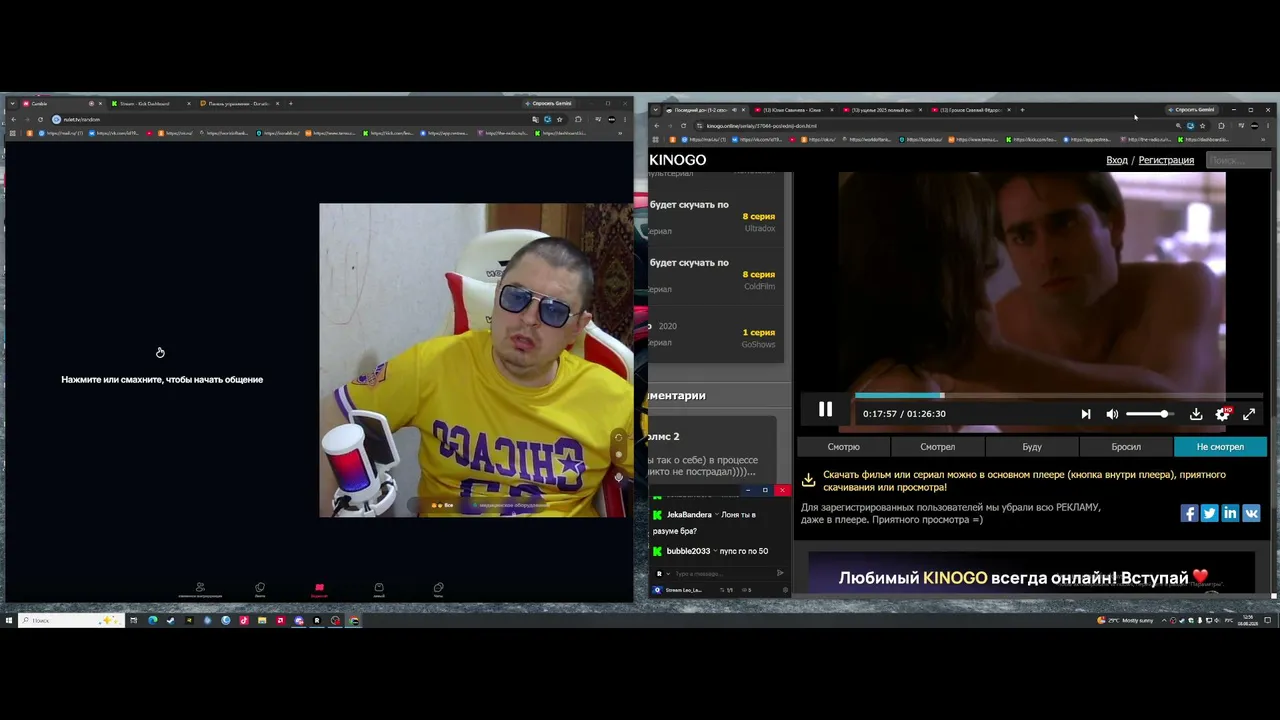Mute the video player volume

pyautogui.click(x=1112, y=414)
